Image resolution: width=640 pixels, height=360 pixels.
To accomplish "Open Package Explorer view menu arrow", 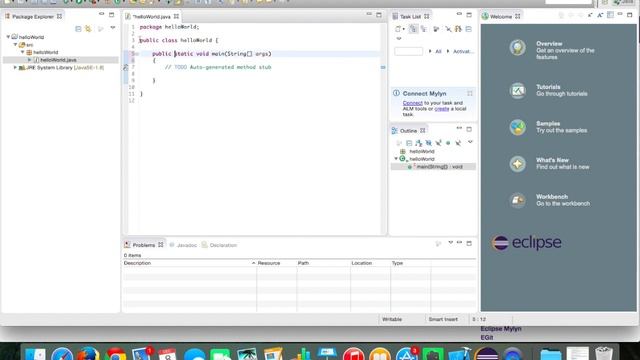I will point(113,28).
